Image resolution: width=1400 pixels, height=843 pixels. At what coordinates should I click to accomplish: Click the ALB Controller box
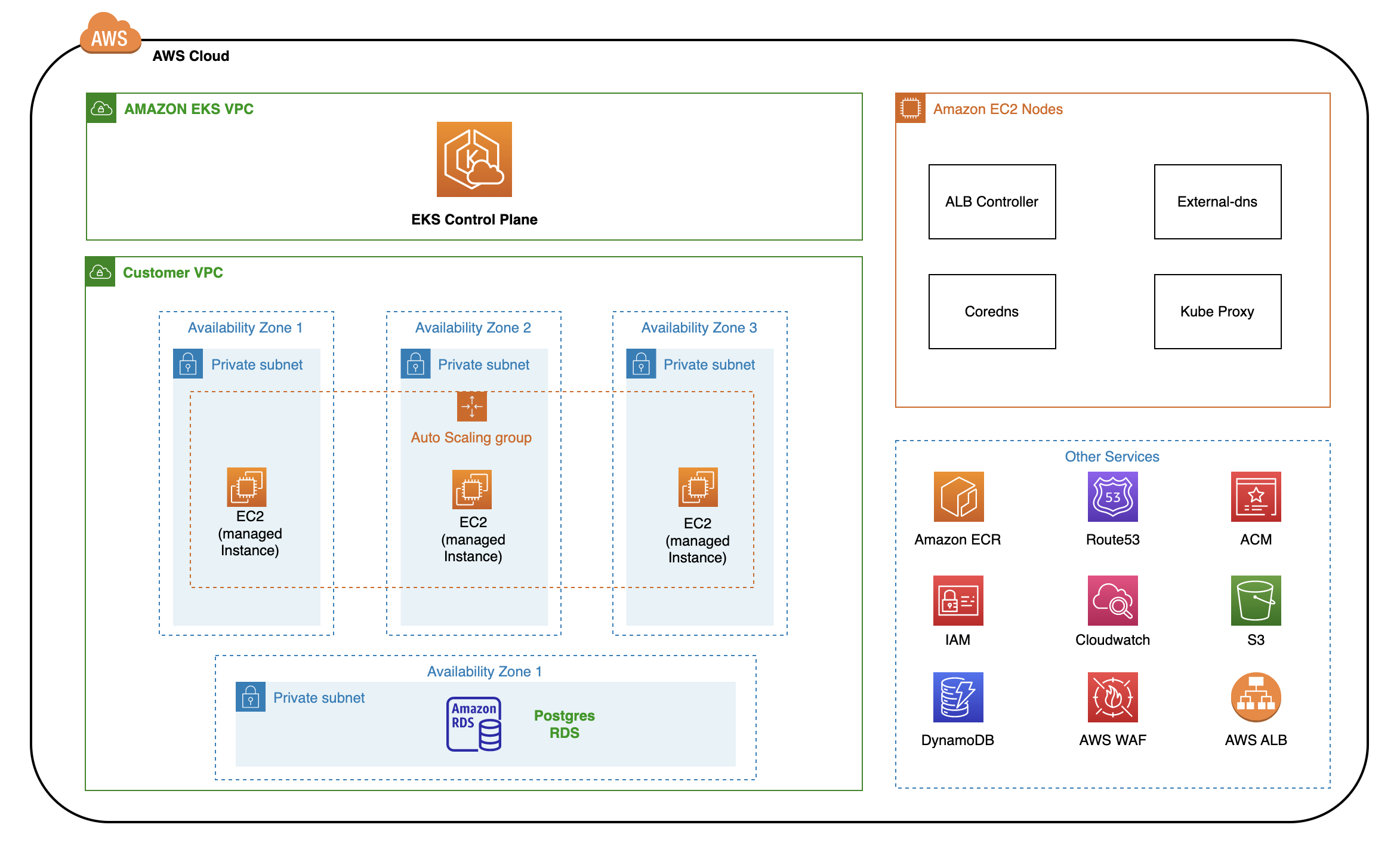pos(992,202)
